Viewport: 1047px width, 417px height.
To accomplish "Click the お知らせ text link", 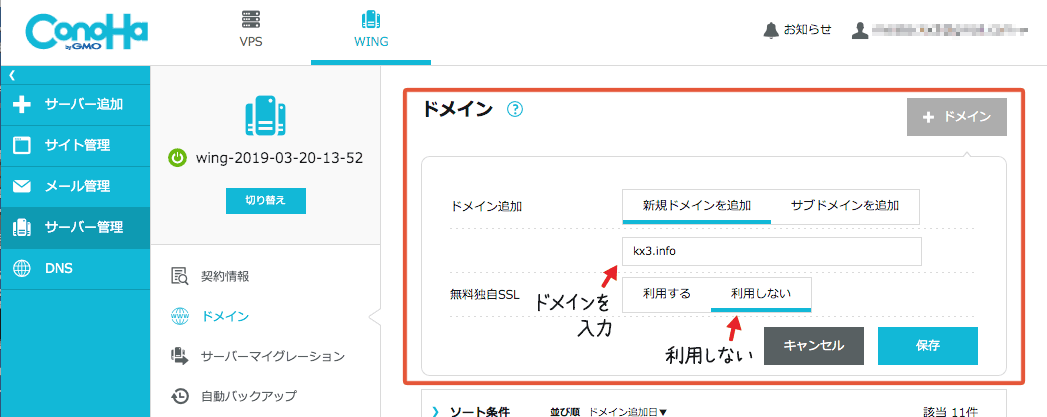I will (x=807, y=29).
